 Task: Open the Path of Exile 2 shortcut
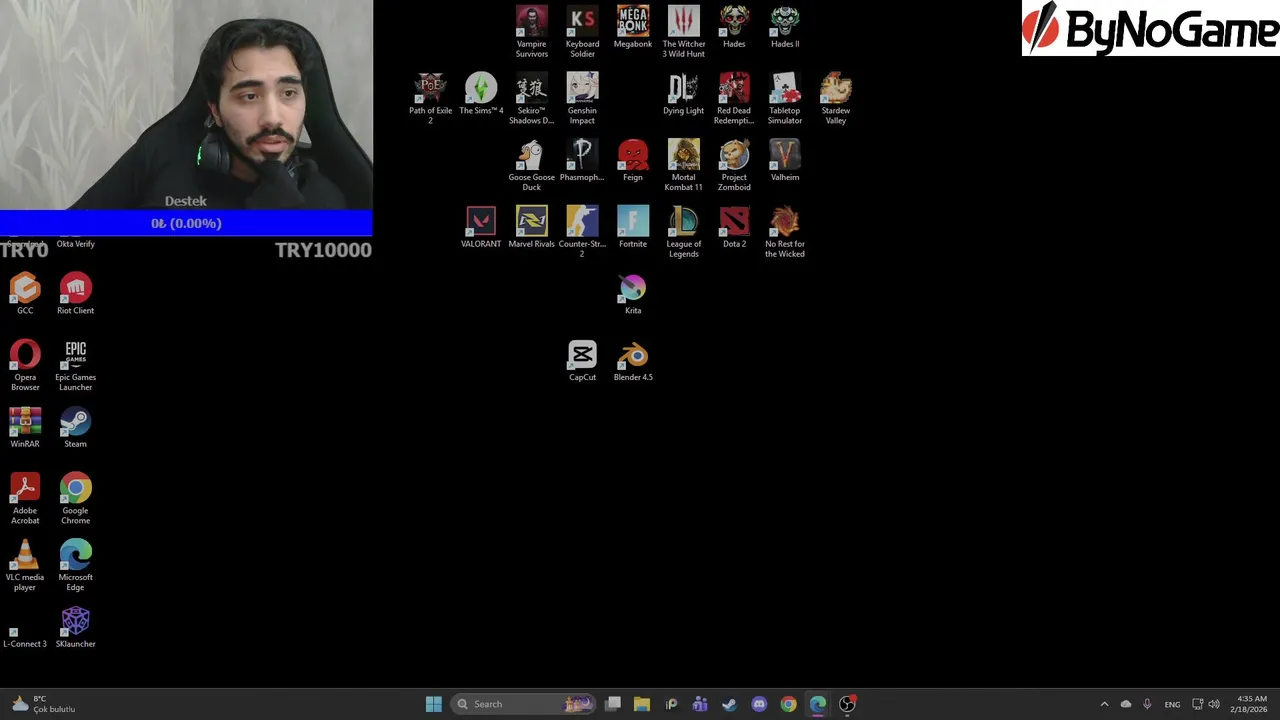click(x=430, y=98)
